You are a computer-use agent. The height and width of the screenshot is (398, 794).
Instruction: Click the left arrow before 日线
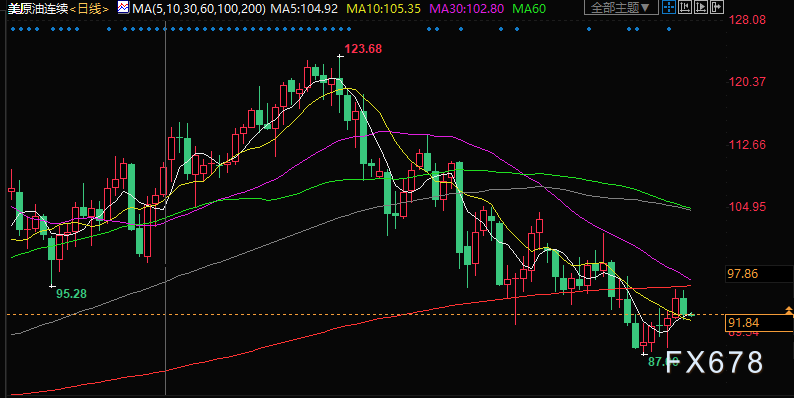72,9
